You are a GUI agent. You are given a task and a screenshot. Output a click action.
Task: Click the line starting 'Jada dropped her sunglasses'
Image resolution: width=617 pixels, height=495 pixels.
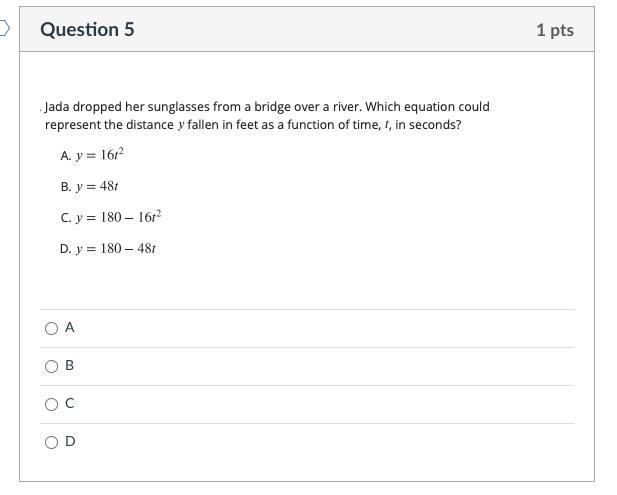(x=267, y=106)
